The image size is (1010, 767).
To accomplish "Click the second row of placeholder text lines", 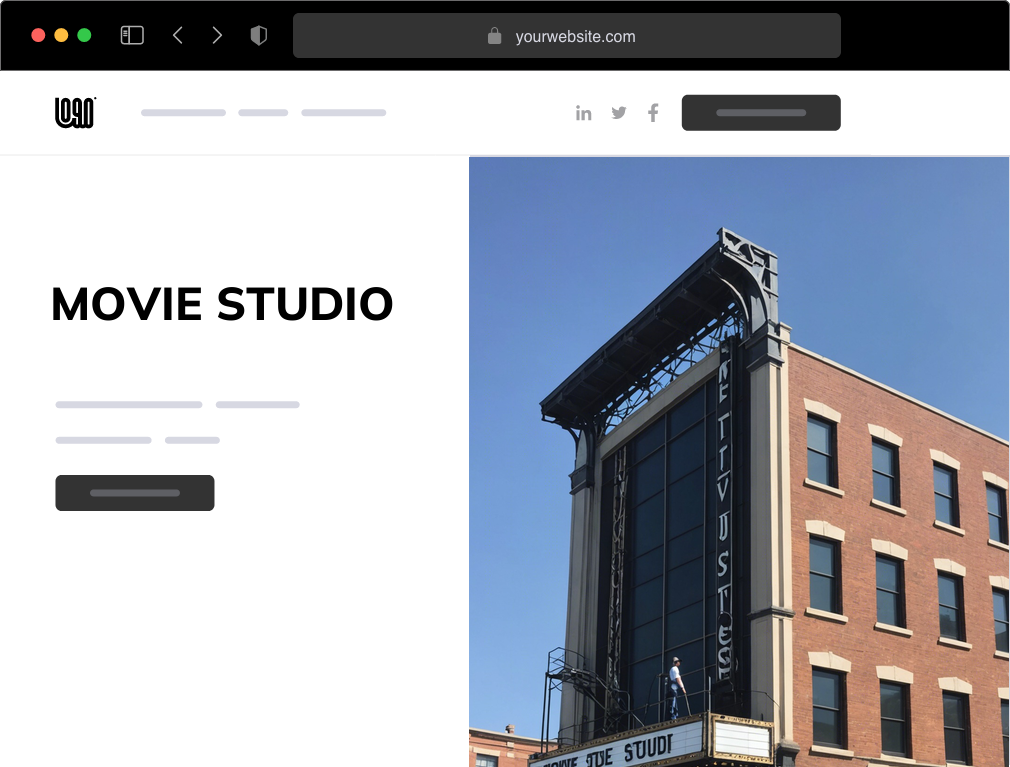I will [136, 440].
